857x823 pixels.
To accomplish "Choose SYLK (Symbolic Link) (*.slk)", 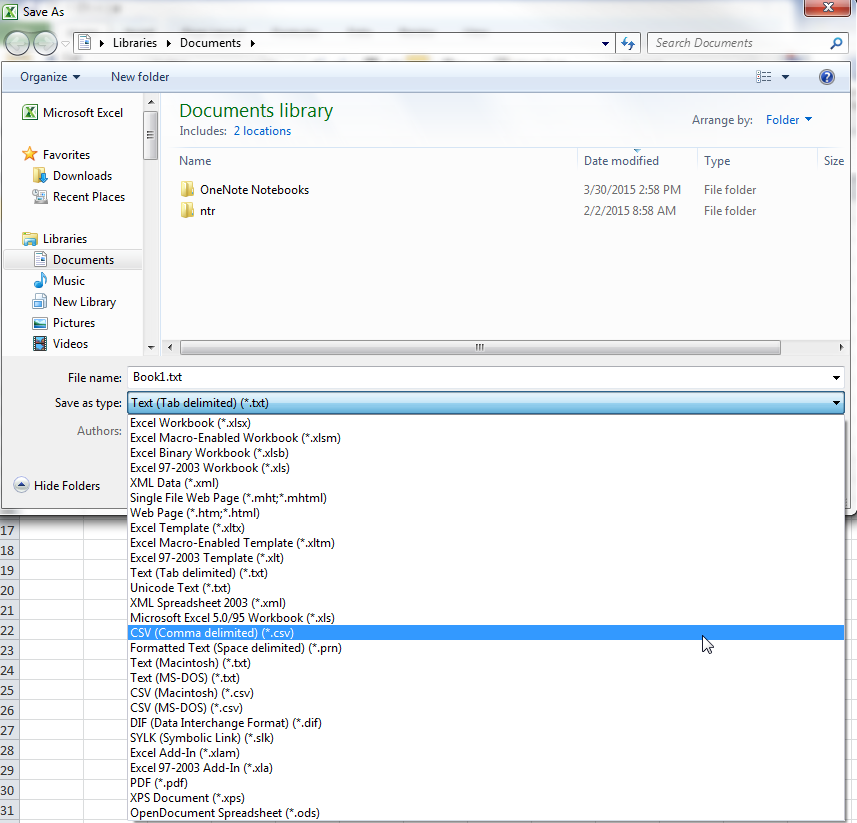I will click(x=486, y=738).
